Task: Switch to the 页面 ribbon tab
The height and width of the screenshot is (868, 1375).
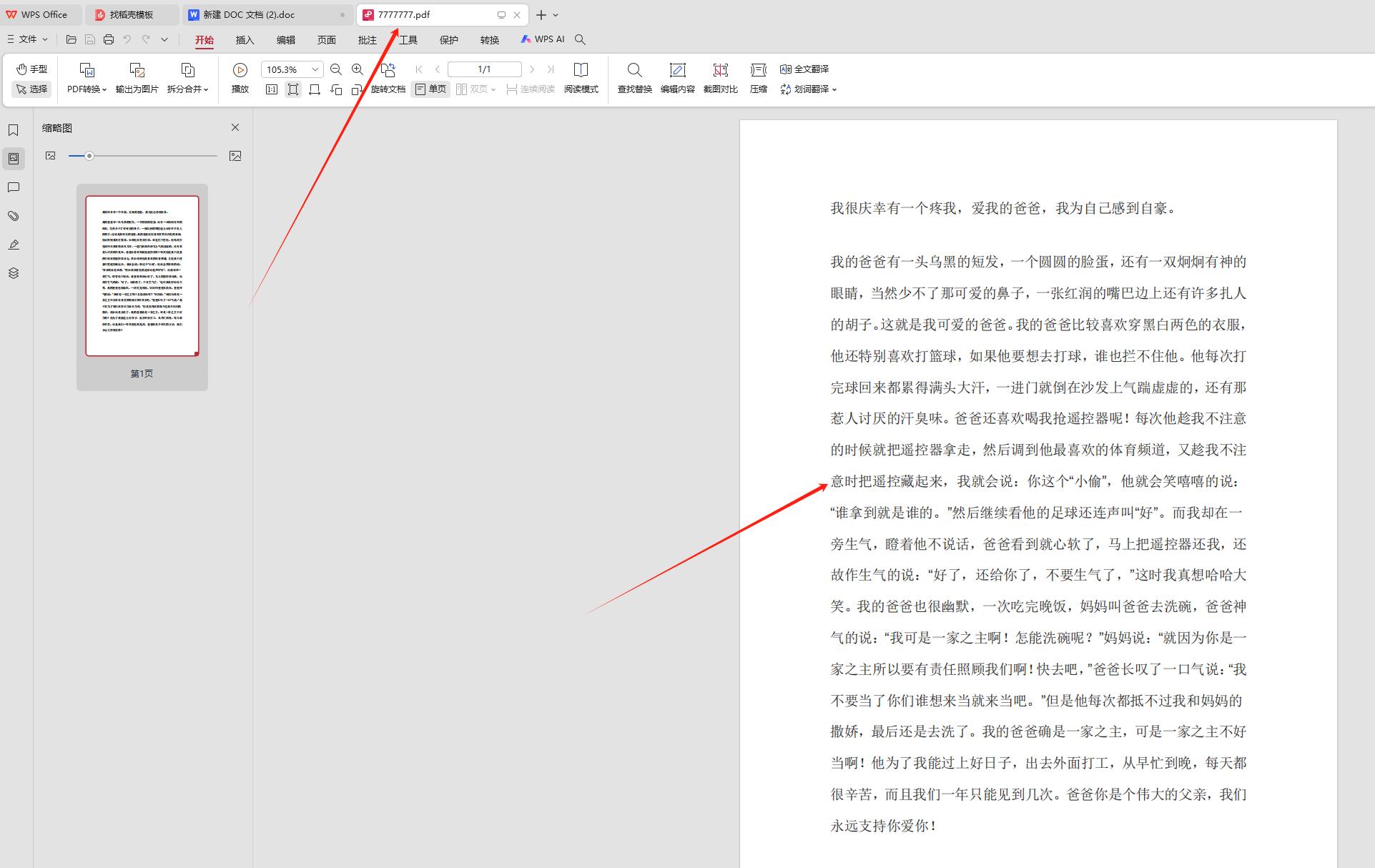Action: click(327, 40)
